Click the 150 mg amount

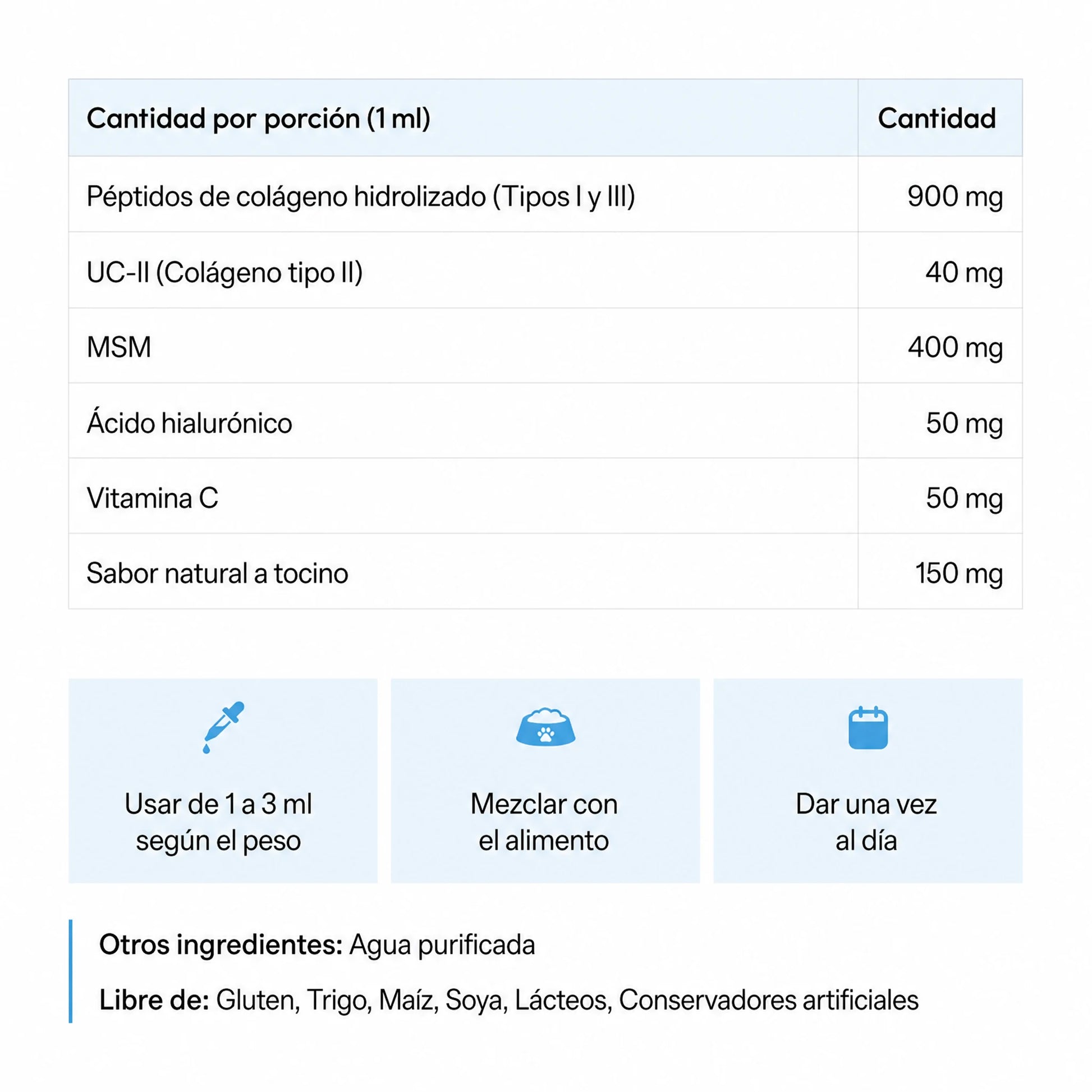pos(959,573)
